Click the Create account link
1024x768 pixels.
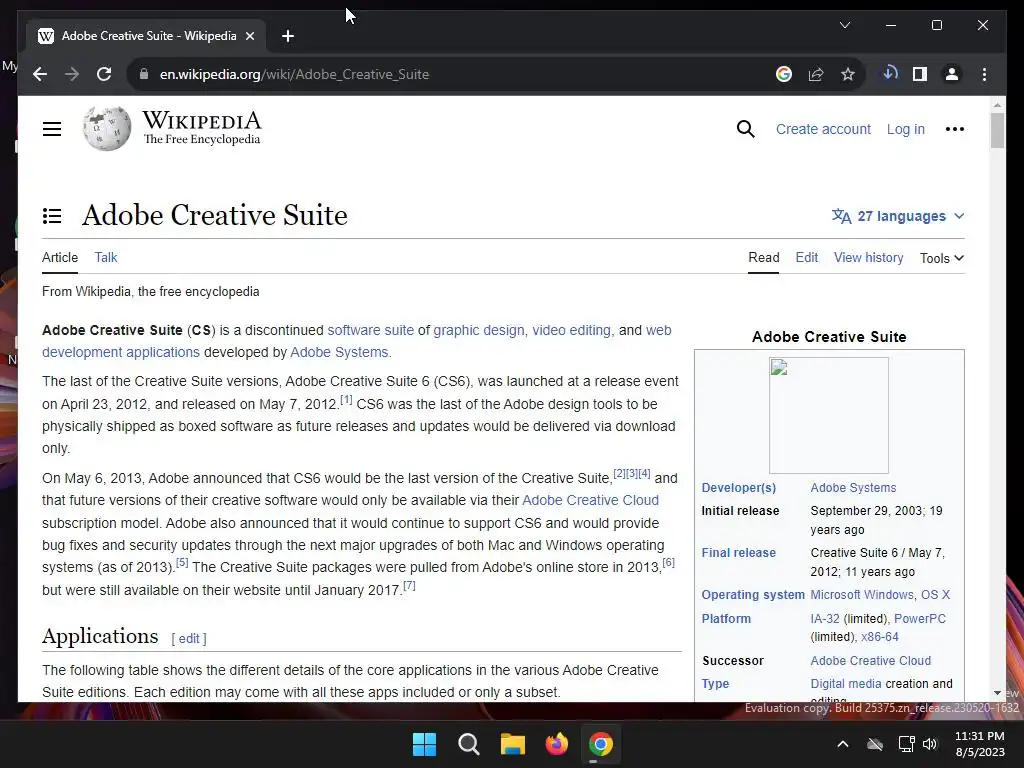(823, 129)
